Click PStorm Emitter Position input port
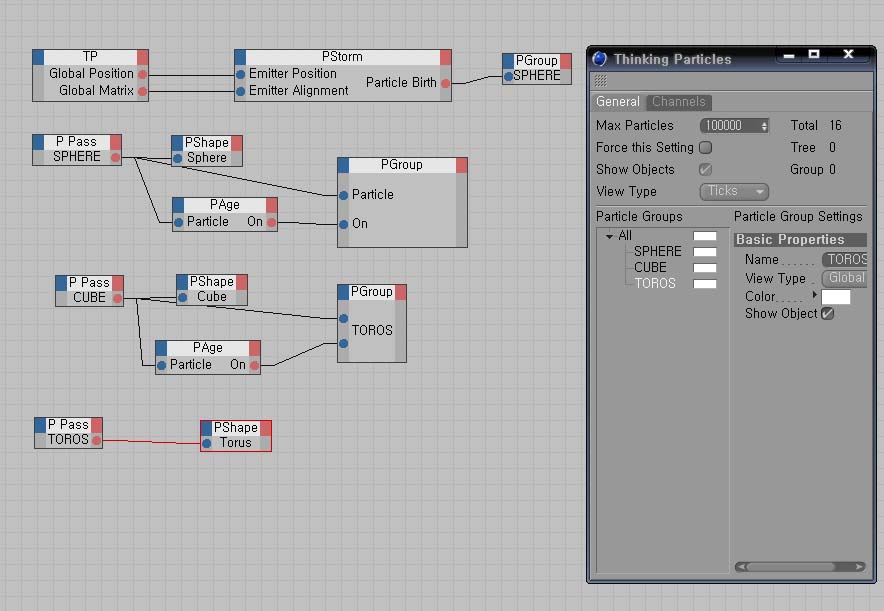The height and width of the screenshot is (611, 884). click(241, 74)
